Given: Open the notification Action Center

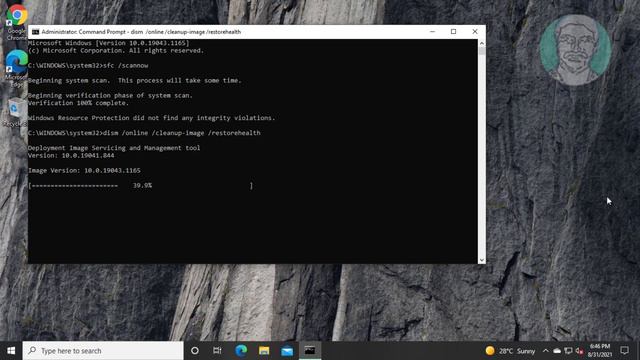Looking at the screenshot, I should (x=624, y=351).
